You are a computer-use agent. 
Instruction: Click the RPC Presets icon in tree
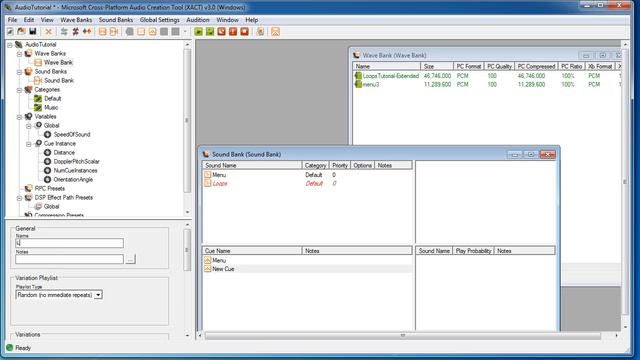click(28, 188)
